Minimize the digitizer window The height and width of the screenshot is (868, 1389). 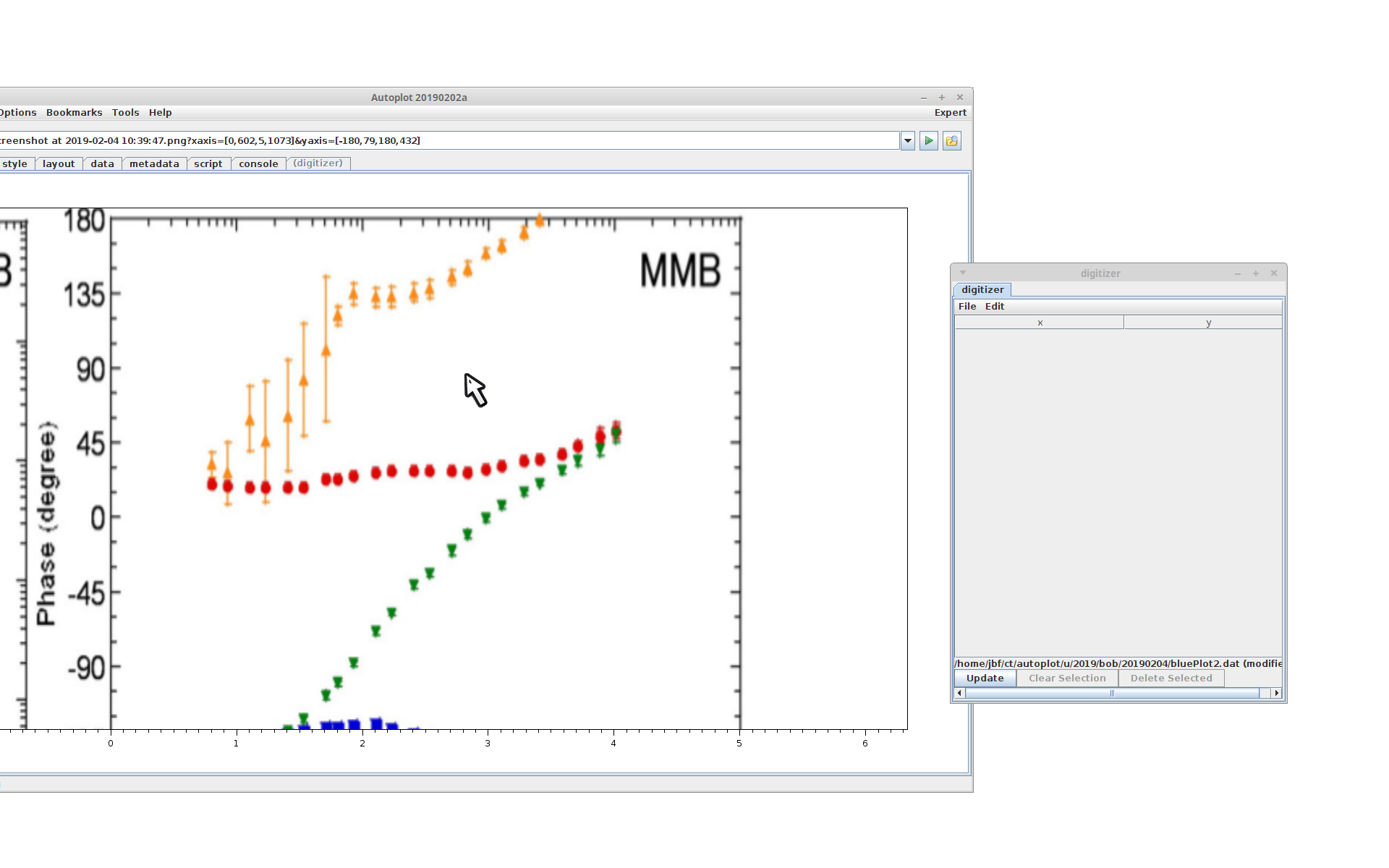coord(1238,273)
